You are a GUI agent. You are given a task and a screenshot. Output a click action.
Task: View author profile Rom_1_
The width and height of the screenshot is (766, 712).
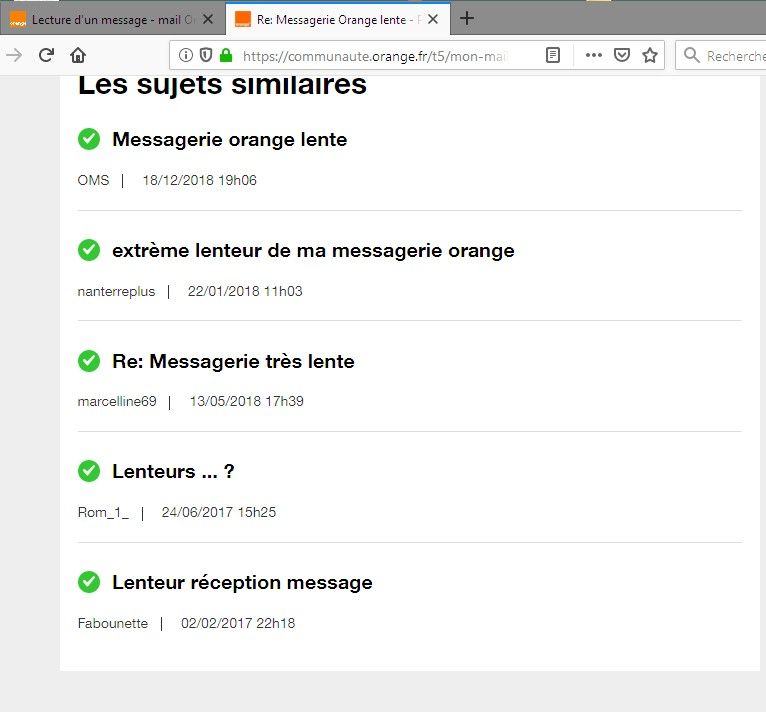coord(103,512)
